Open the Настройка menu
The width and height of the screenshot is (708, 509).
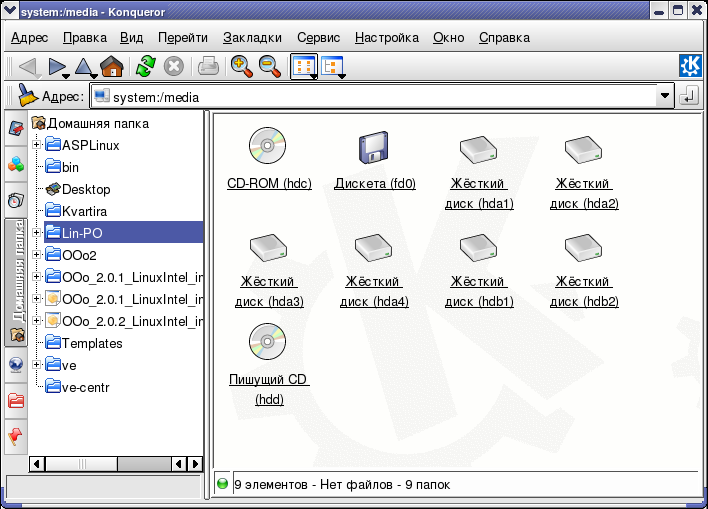click(x=386, y=38)
